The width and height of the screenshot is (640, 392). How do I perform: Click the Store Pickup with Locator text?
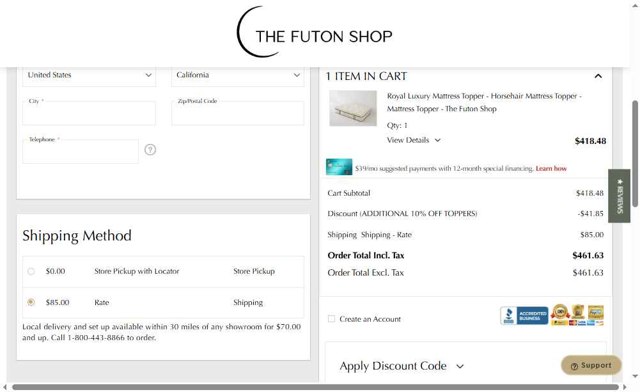pyautogui.click(x=137, y=271)
